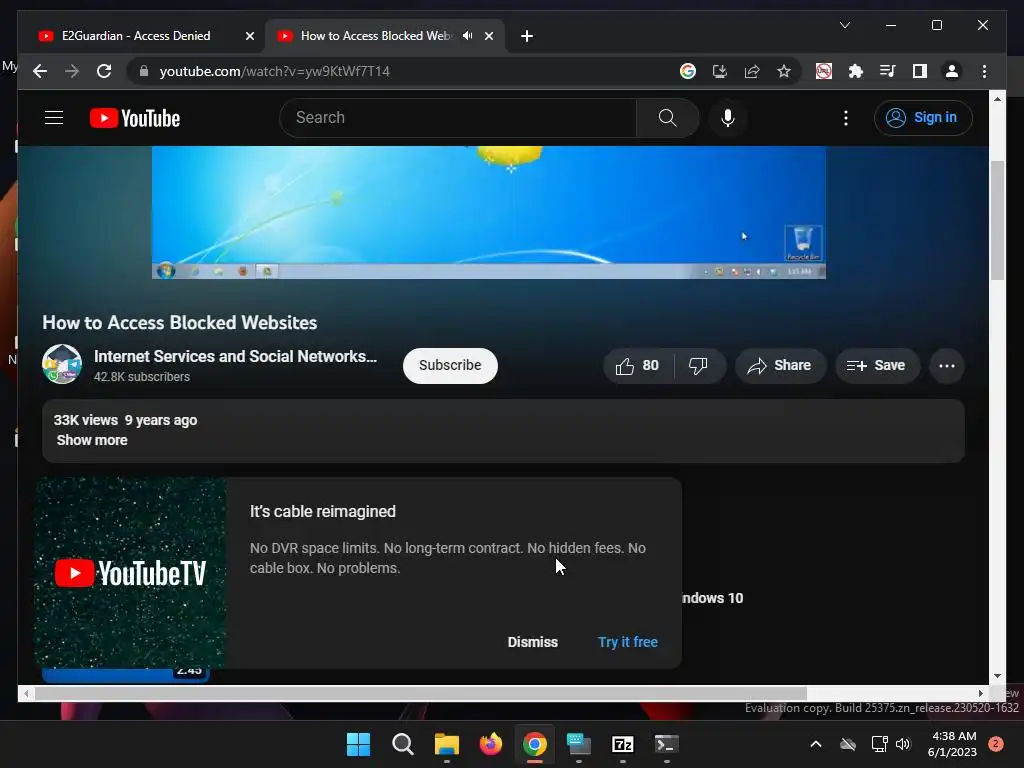
Task: Dislike the video with thumbs down
Action: (699, 366)
